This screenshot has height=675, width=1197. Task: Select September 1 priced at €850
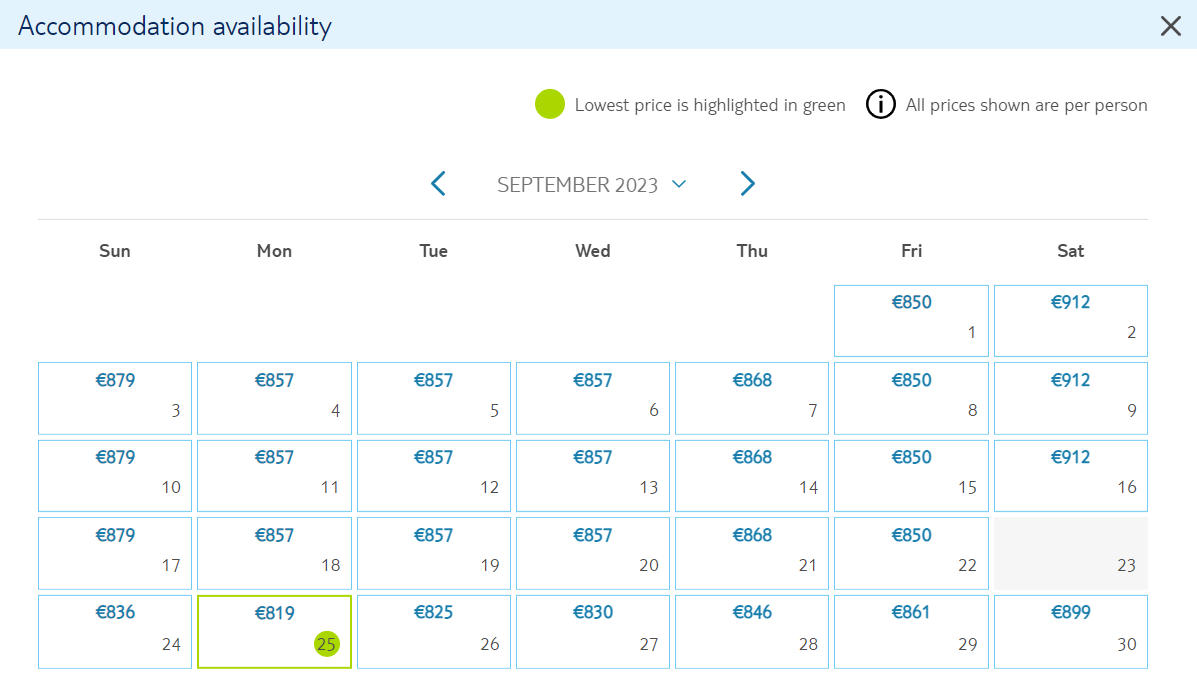pyautogui.click(x=911, y=321)
